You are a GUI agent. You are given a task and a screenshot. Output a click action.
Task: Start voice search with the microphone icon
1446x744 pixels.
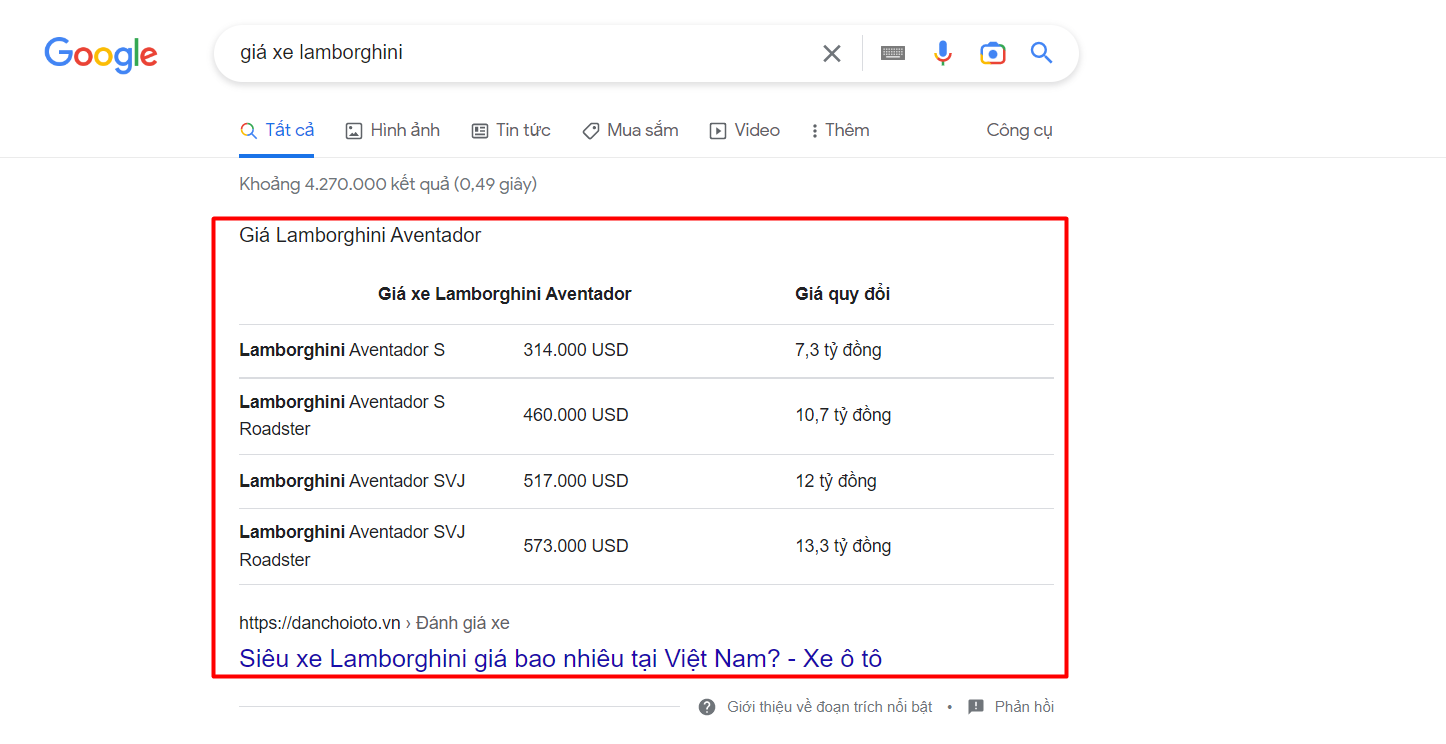[943, 53]
